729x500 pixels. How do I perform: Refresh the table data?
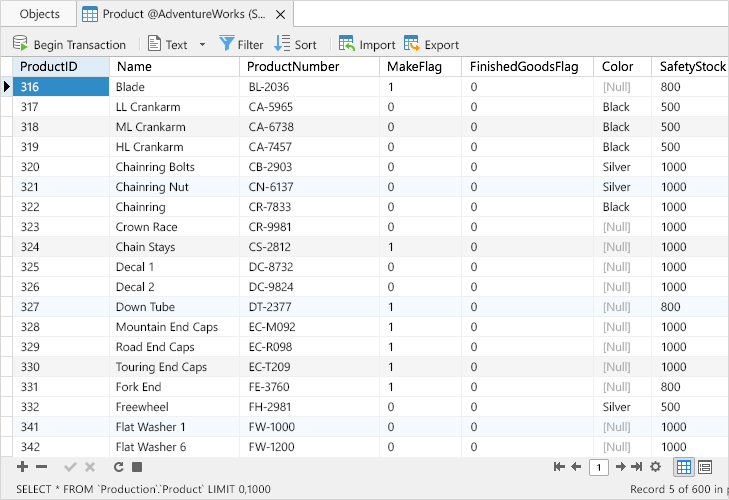pos(119,467)
